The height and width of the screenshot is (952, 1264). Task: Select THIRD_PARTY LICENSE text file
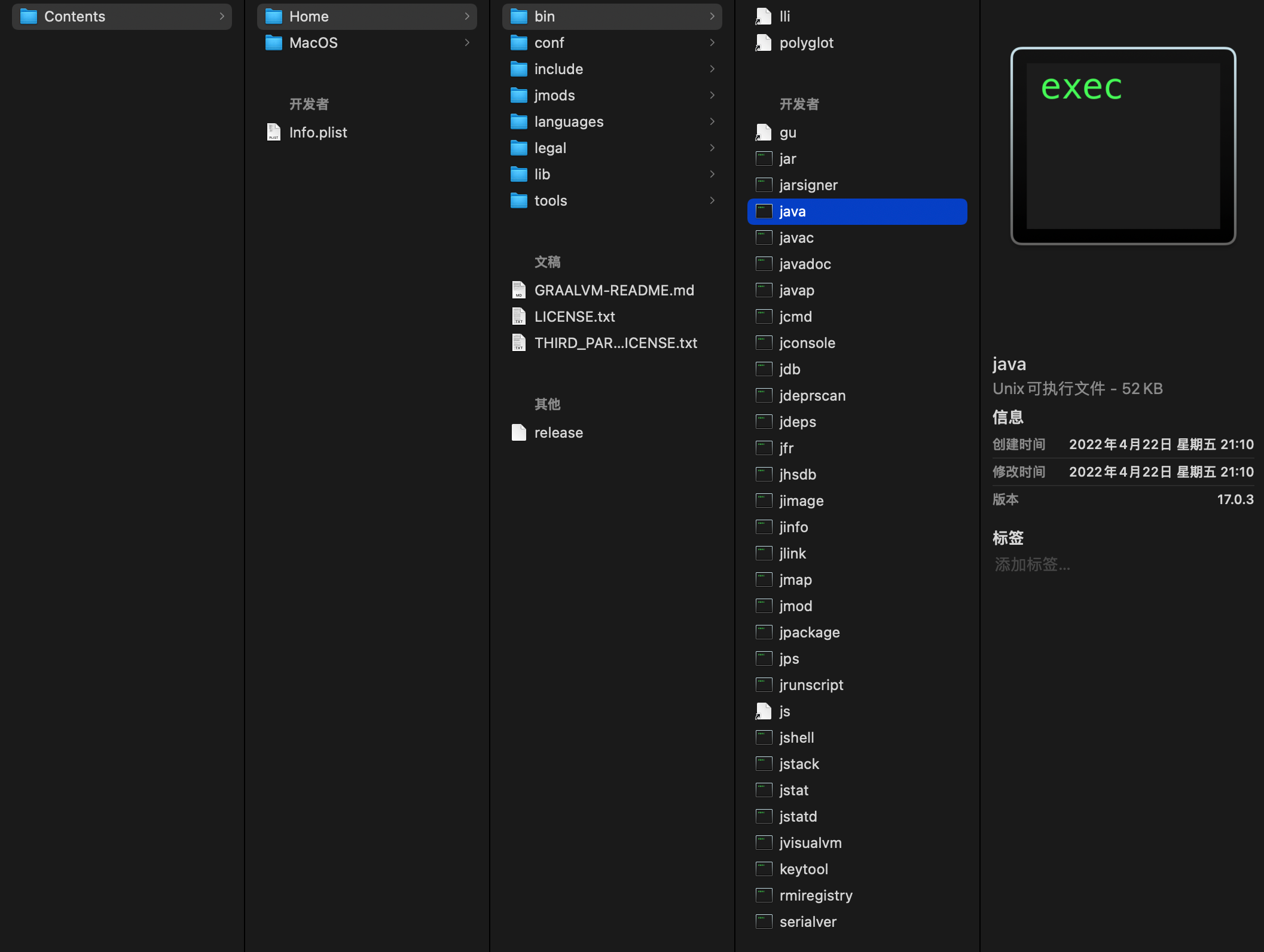click(x=615, y=343)
